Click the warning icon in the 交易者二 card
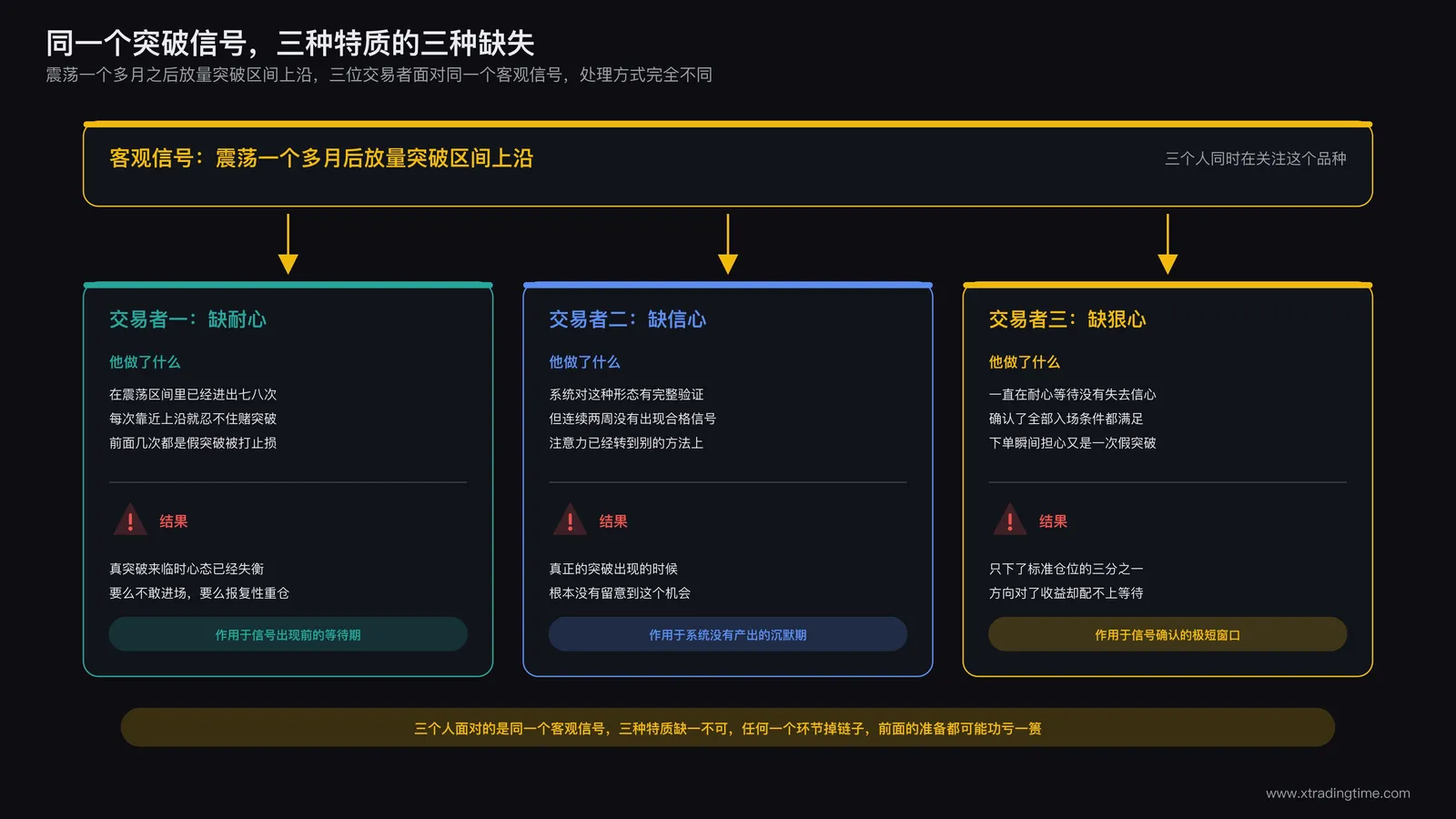Image resolution: width=1456 pixels, height=819 pixels. click(x=570, y=520)
